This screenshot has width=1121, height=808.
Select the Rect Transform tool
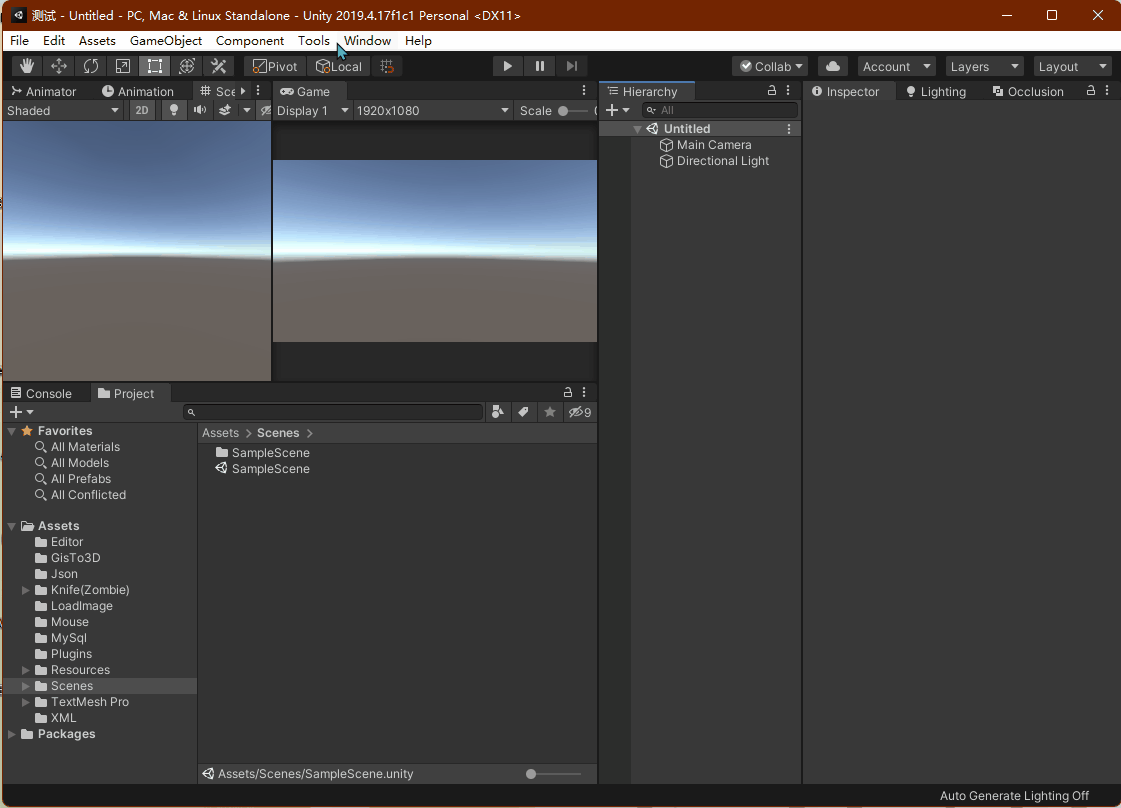click(155, 66)
